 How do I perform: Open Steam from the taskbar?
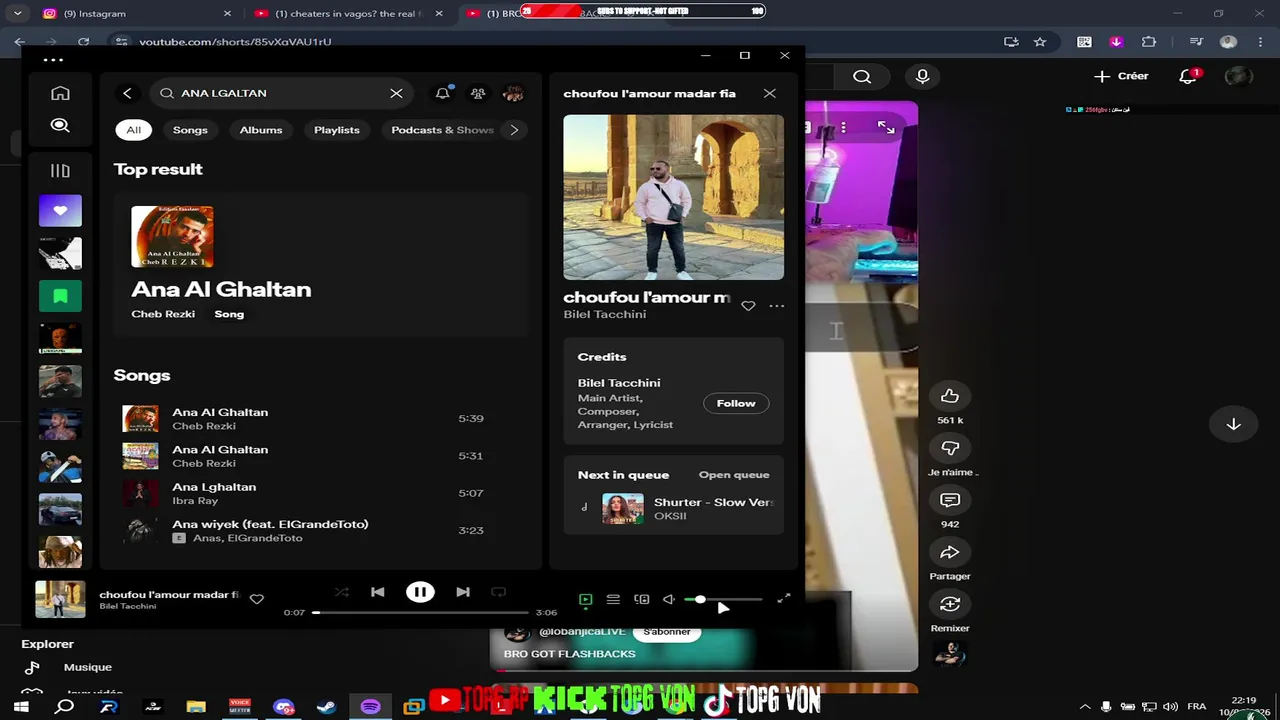[326, 706]
